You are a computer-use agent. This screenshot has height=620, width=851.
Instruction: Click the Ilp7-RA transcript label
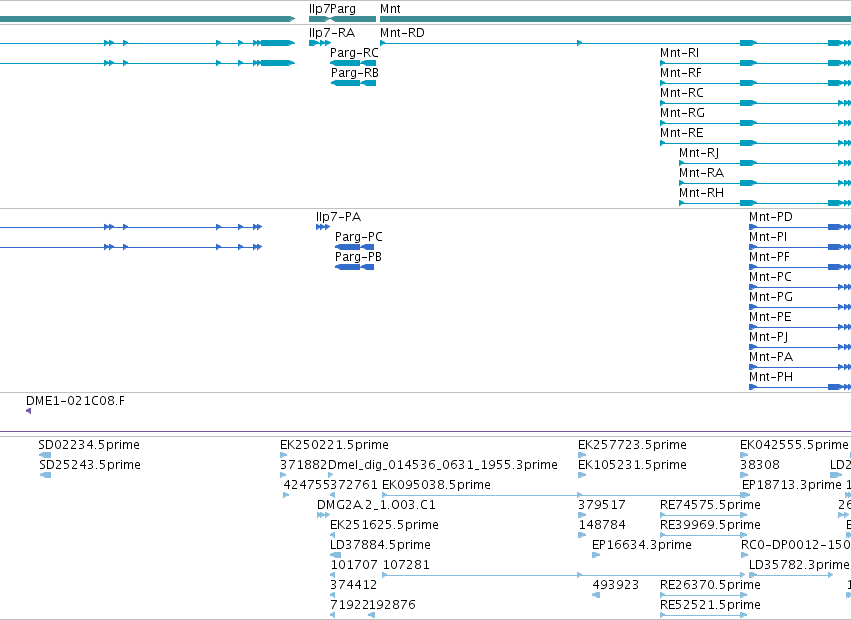(332, 33)
